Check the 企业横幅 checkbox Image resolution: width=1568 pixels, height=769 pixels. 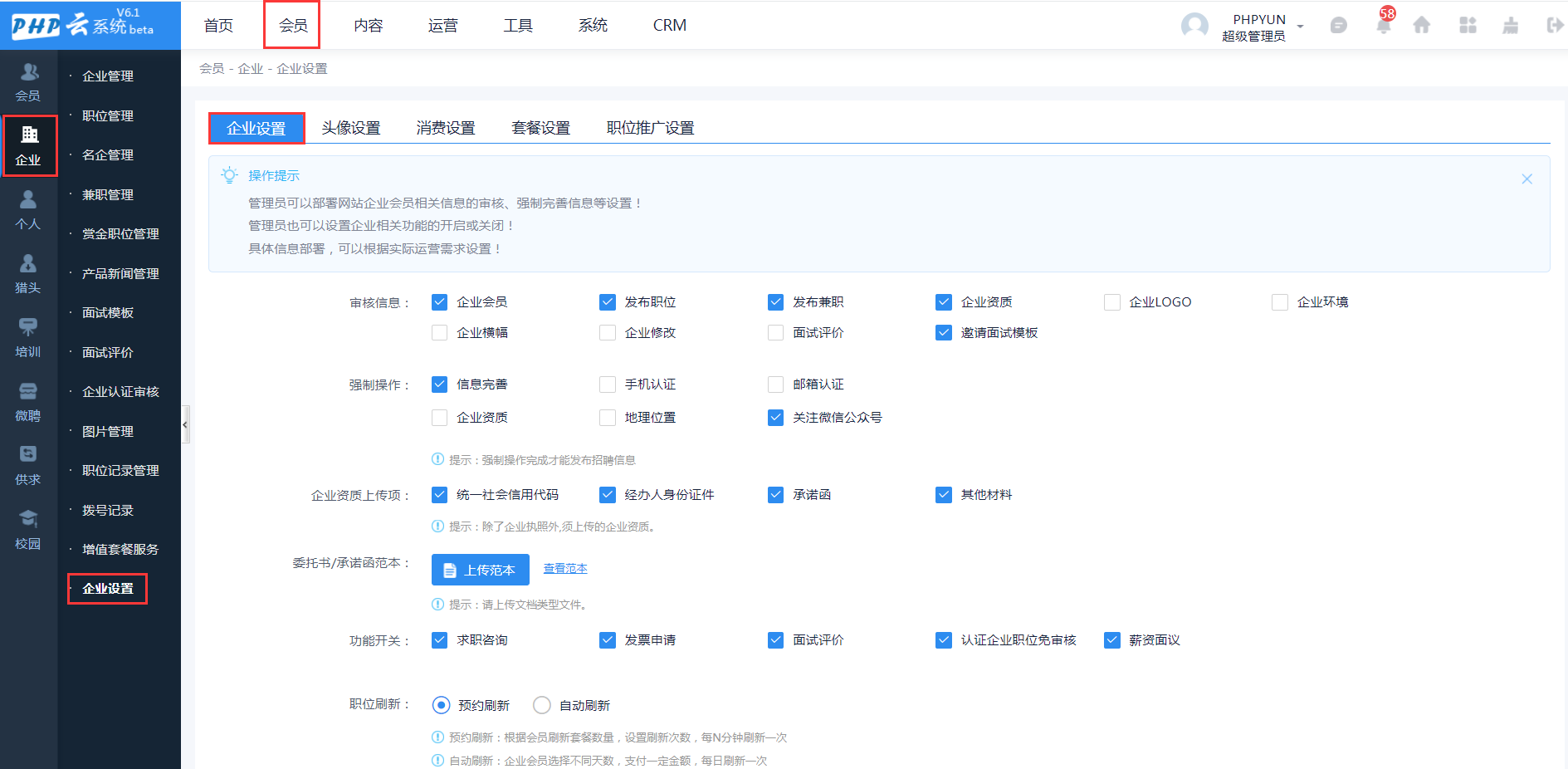click(440, 333)
